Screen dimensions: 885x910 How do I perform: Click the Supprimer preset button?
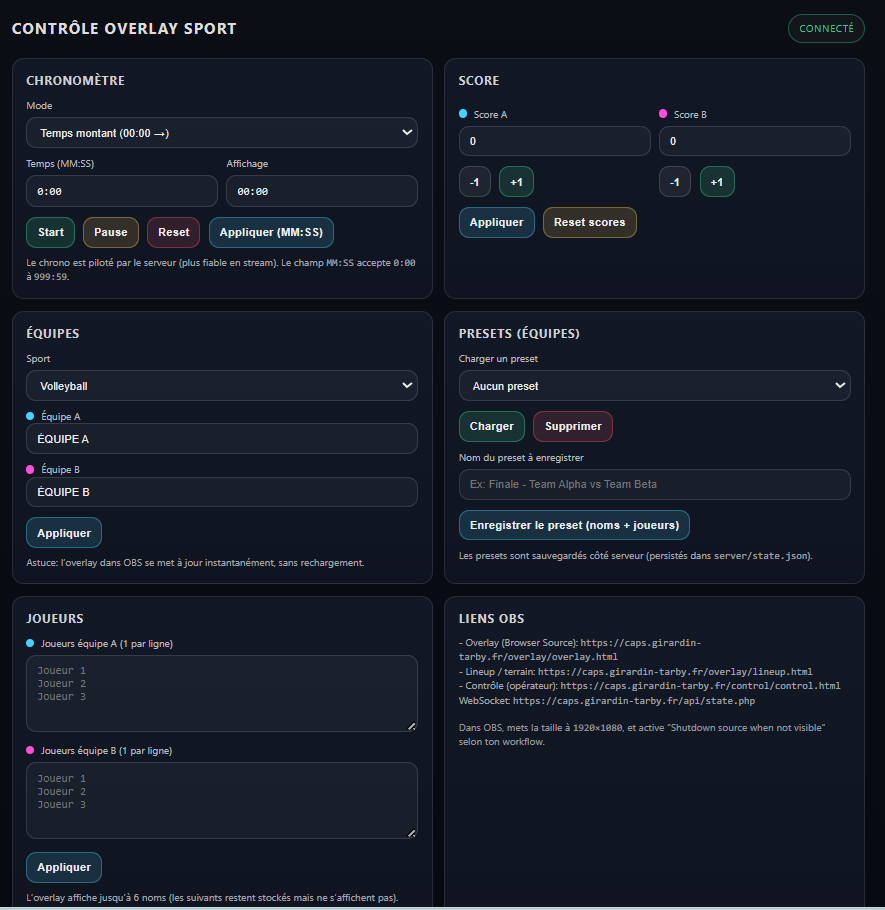point(573,427)
